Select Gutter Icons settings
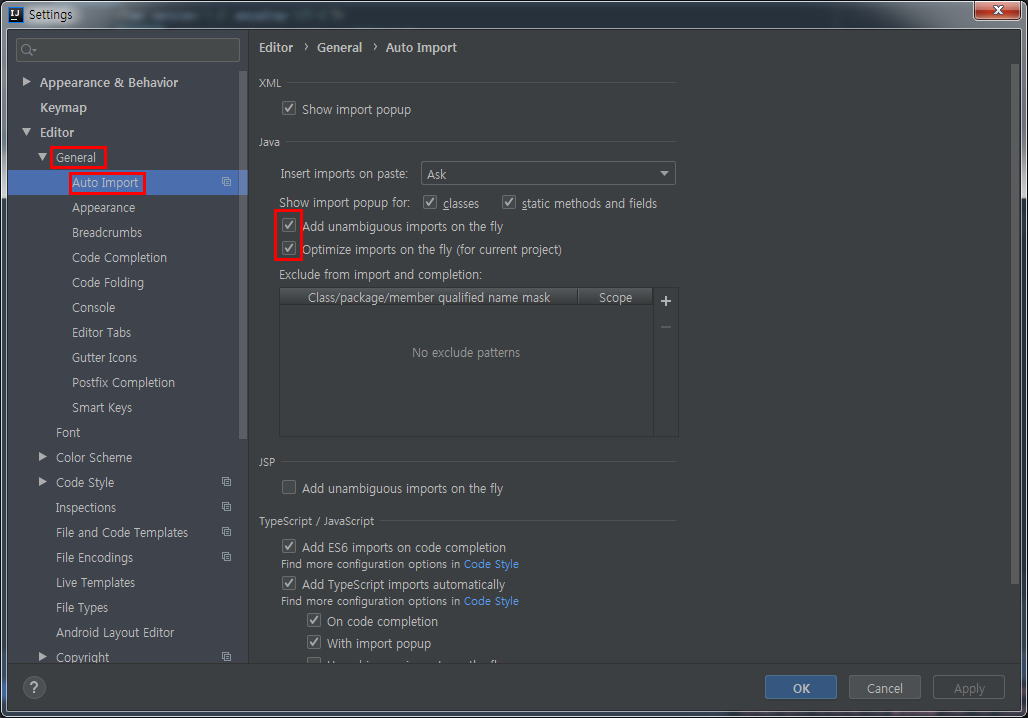The image size is (1028, 718). tap(104, 357)
